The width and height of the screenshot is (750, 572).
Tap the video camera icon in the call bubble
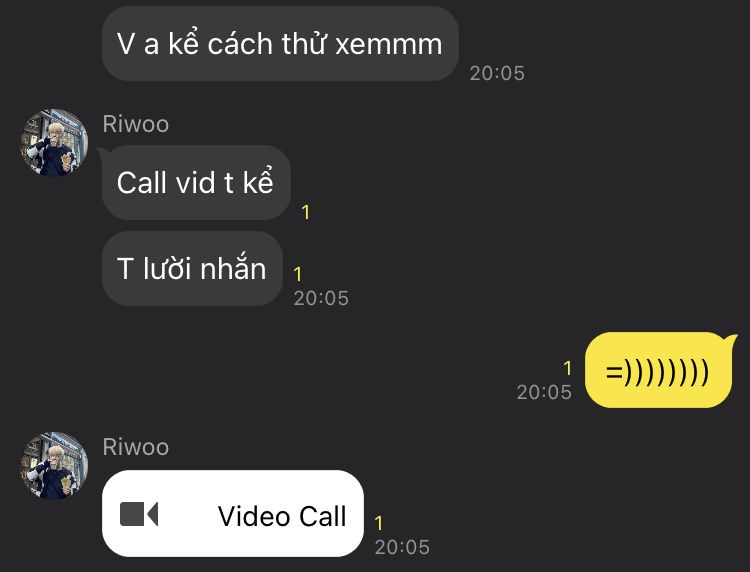[139, 514]
